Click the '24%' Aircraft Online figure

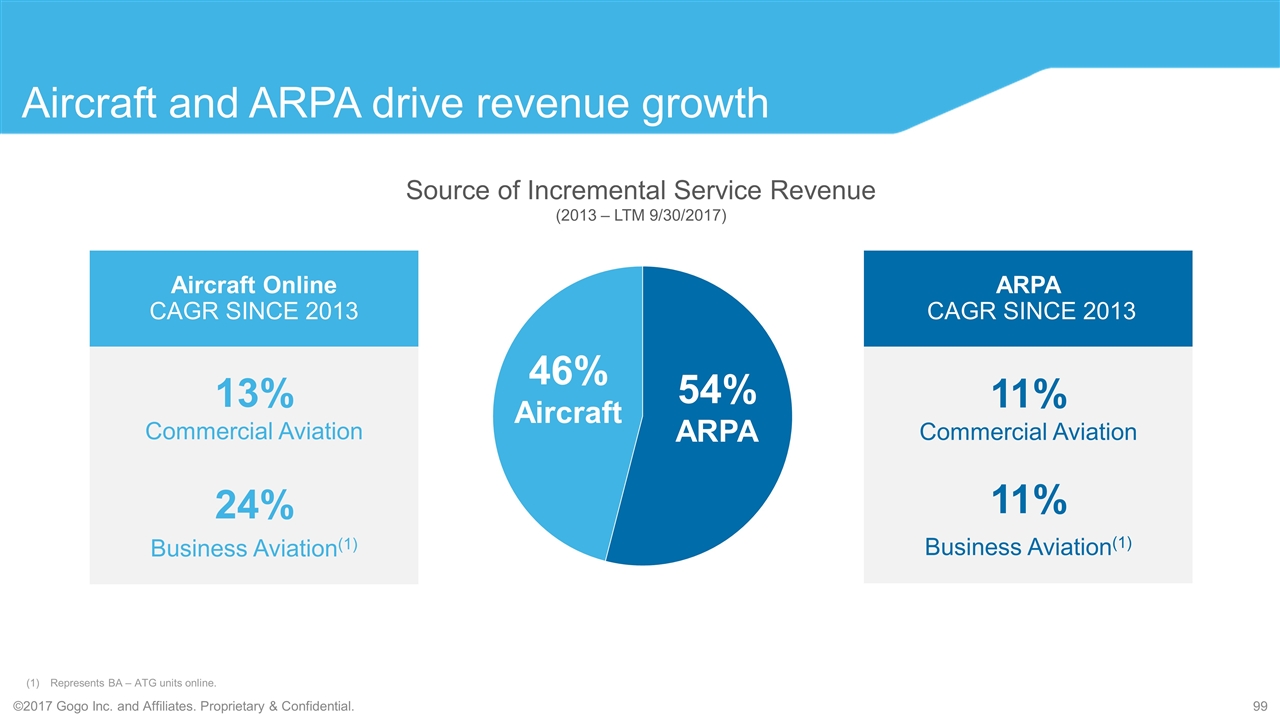click(x=254, y=506)
